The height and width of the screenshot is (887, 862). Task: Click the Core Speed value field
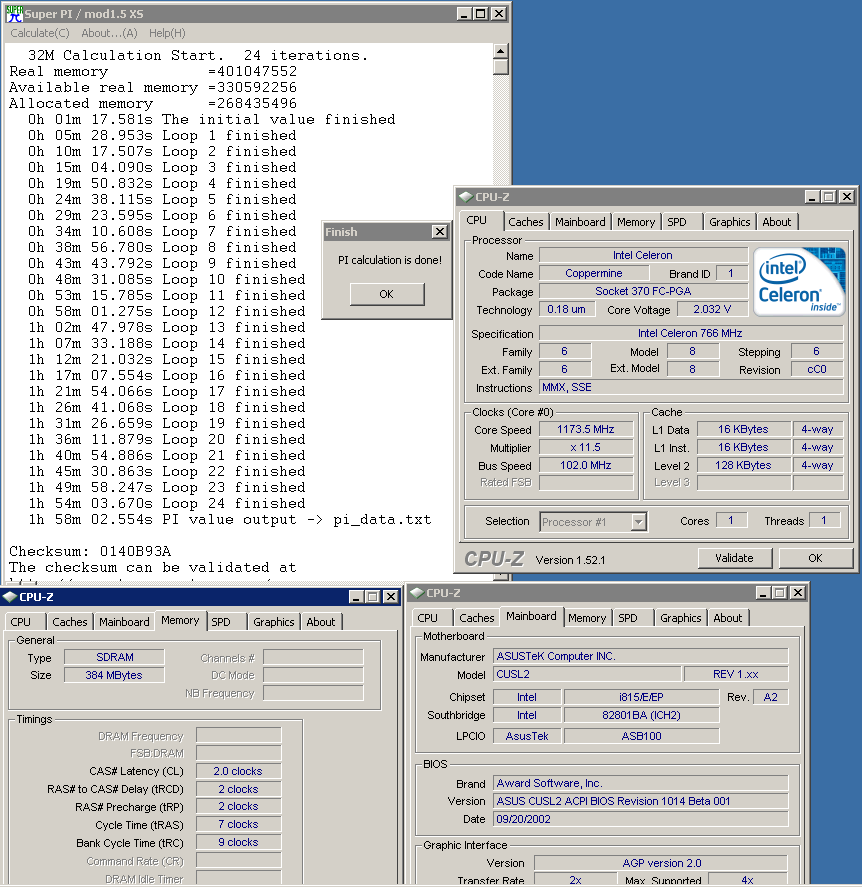587,430
